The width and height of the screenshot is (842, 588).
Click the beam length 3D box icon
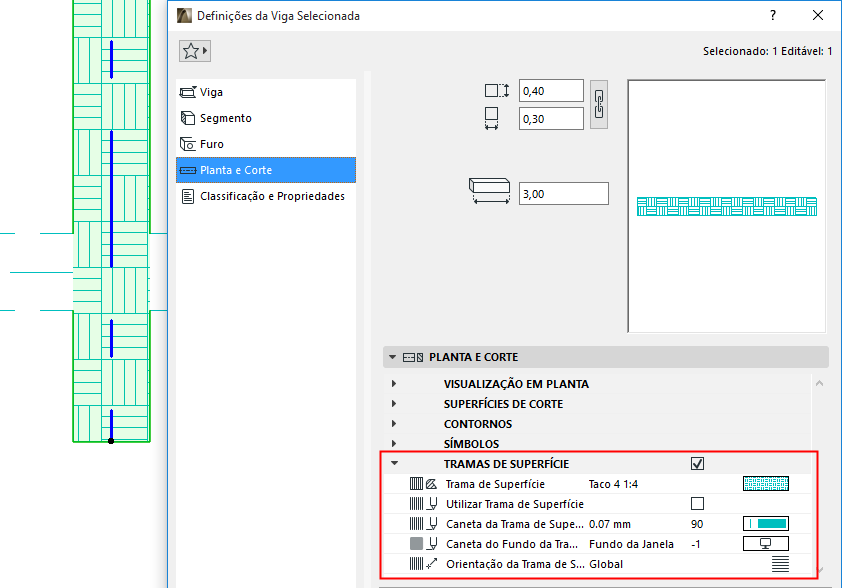[x=490, y=188]
